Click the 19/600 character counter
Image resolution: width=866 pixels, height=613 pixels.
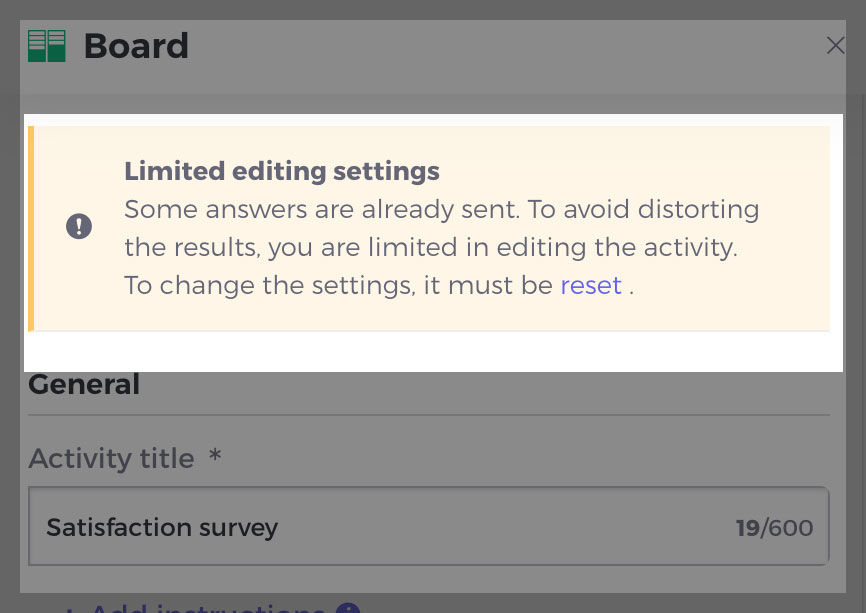coord(774,528)
